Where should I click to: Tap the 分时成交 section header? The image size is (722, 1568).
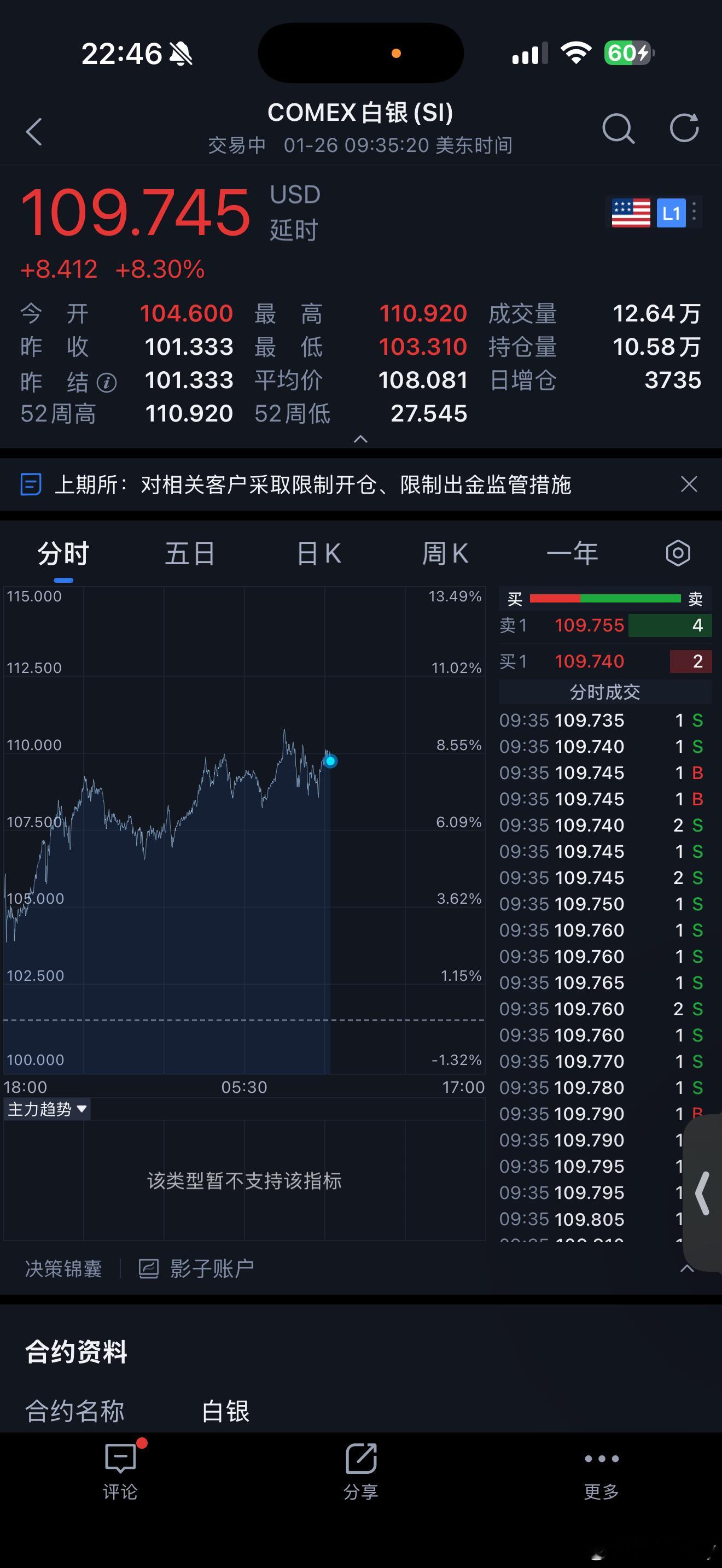point(605,692)
